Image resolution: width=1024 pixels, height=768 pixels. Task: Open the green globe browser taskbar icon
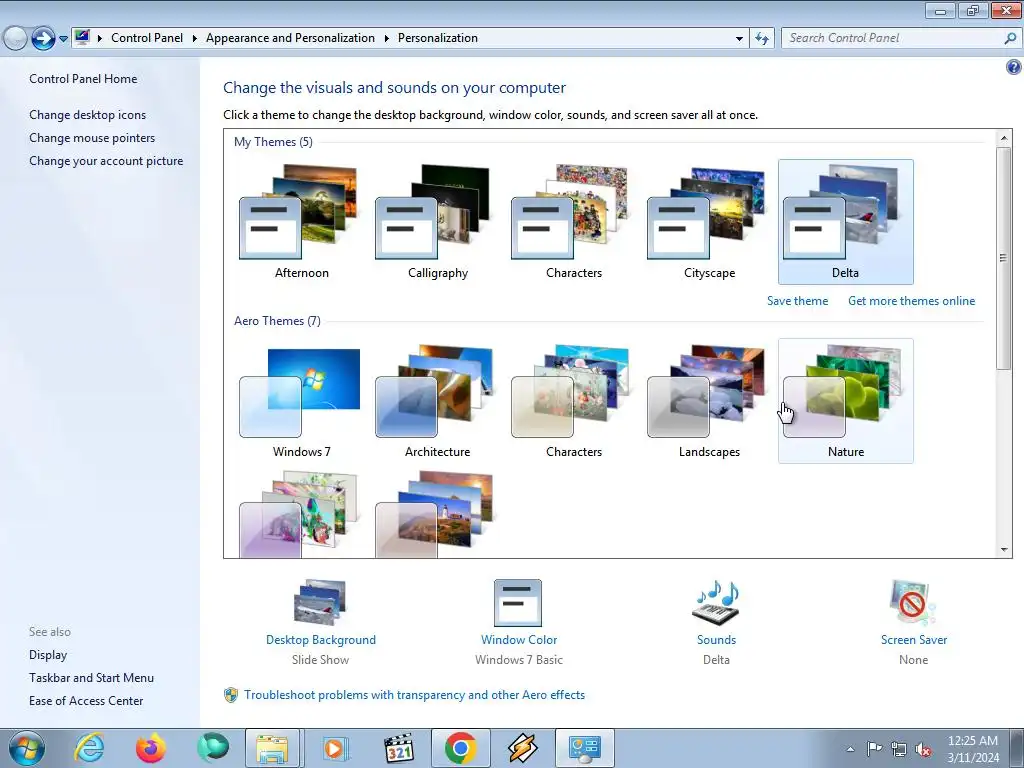(x=213, y=748)
